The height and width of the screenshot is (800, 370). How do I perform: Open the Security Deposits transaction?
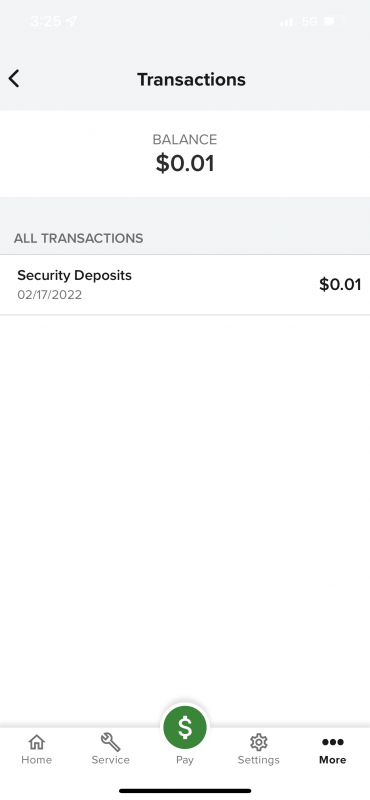coord(185,285)
